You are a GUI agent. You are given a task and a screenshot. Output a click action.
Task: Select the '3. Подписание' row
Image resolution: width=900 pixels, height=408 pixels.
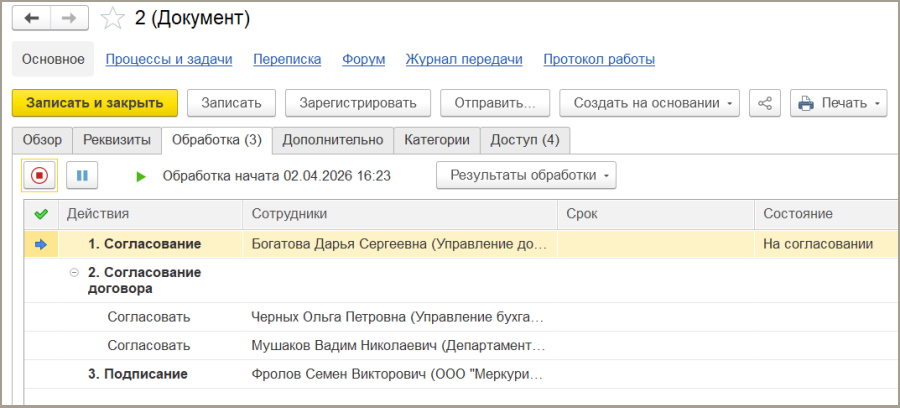(461, 375)
